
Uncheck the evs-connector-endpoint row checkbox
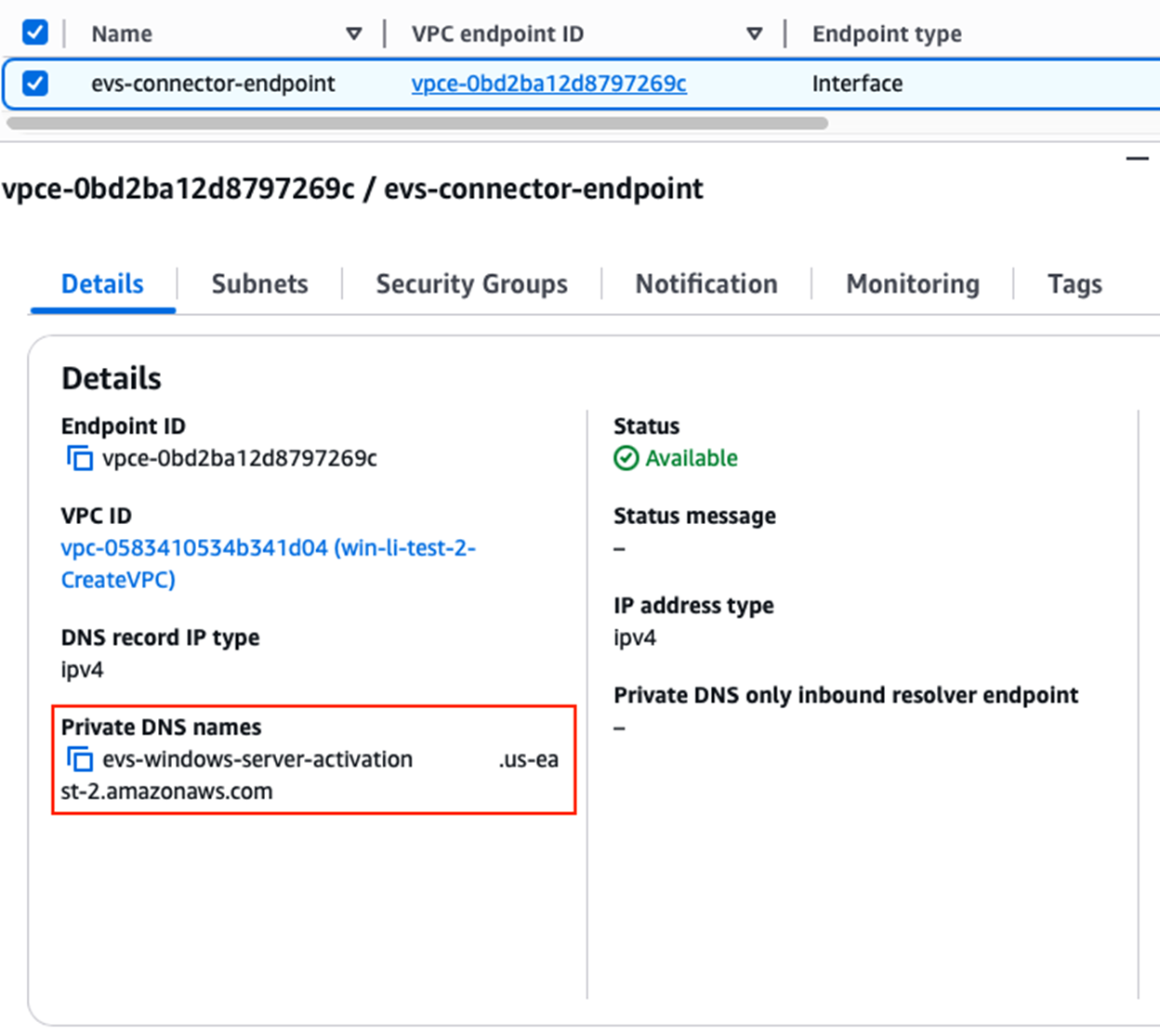[x=35, y=84]
